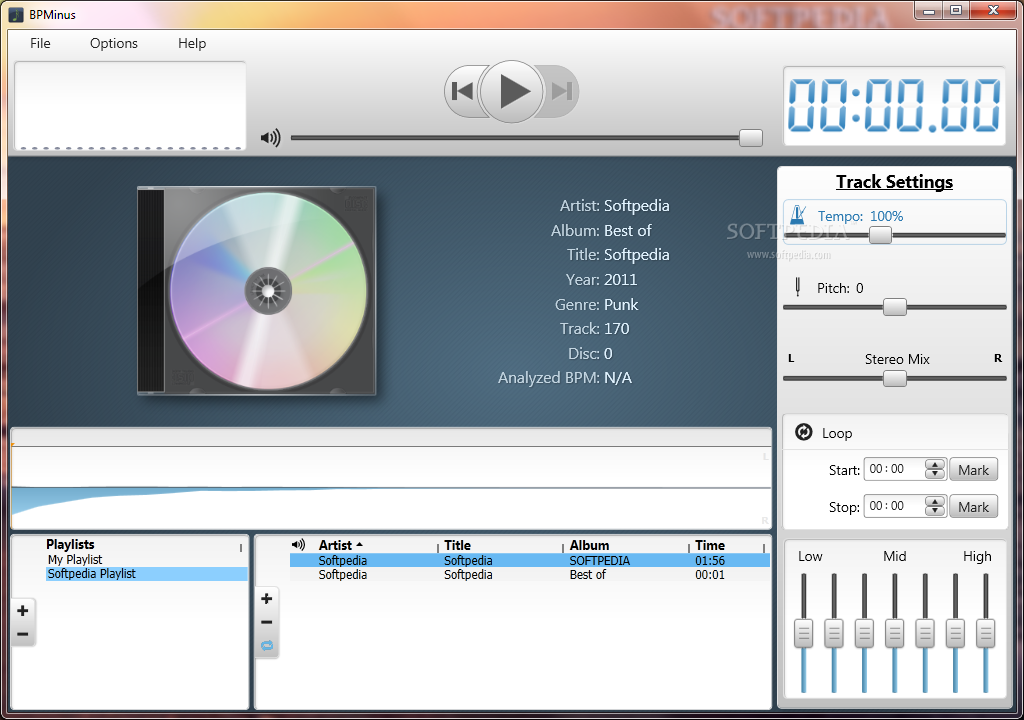The height and width of the screenshot is (720, 1024).
Task: Click the Loop Start time field
Action: (894, 469)
